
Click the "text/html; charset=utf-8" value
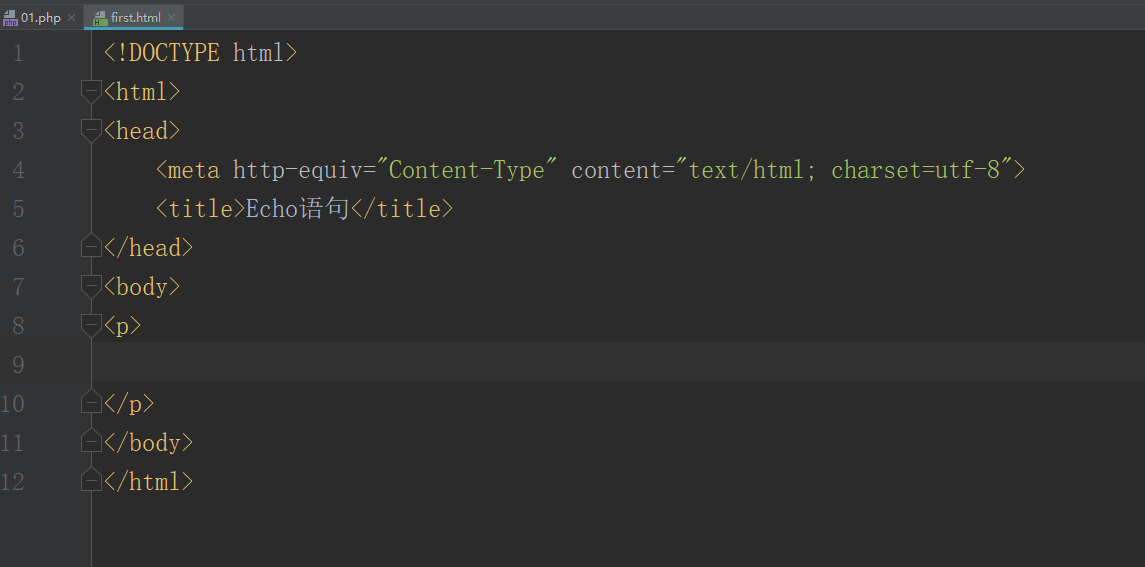click(x=844, y=170)
